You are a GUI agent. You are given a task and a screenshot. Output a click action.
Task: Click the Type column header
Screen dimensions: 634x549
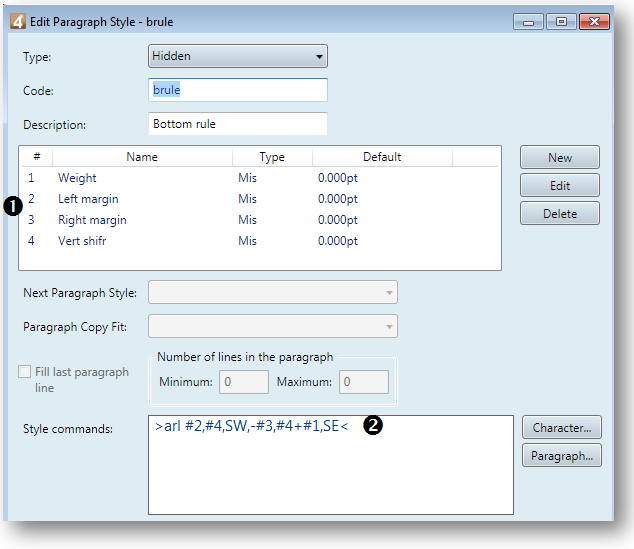click(272, 157)
